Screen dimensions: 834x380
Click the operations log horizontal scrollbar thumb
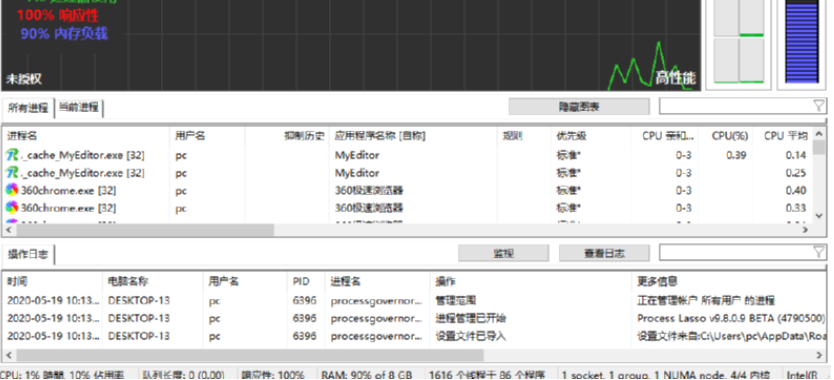coord(249,355)
